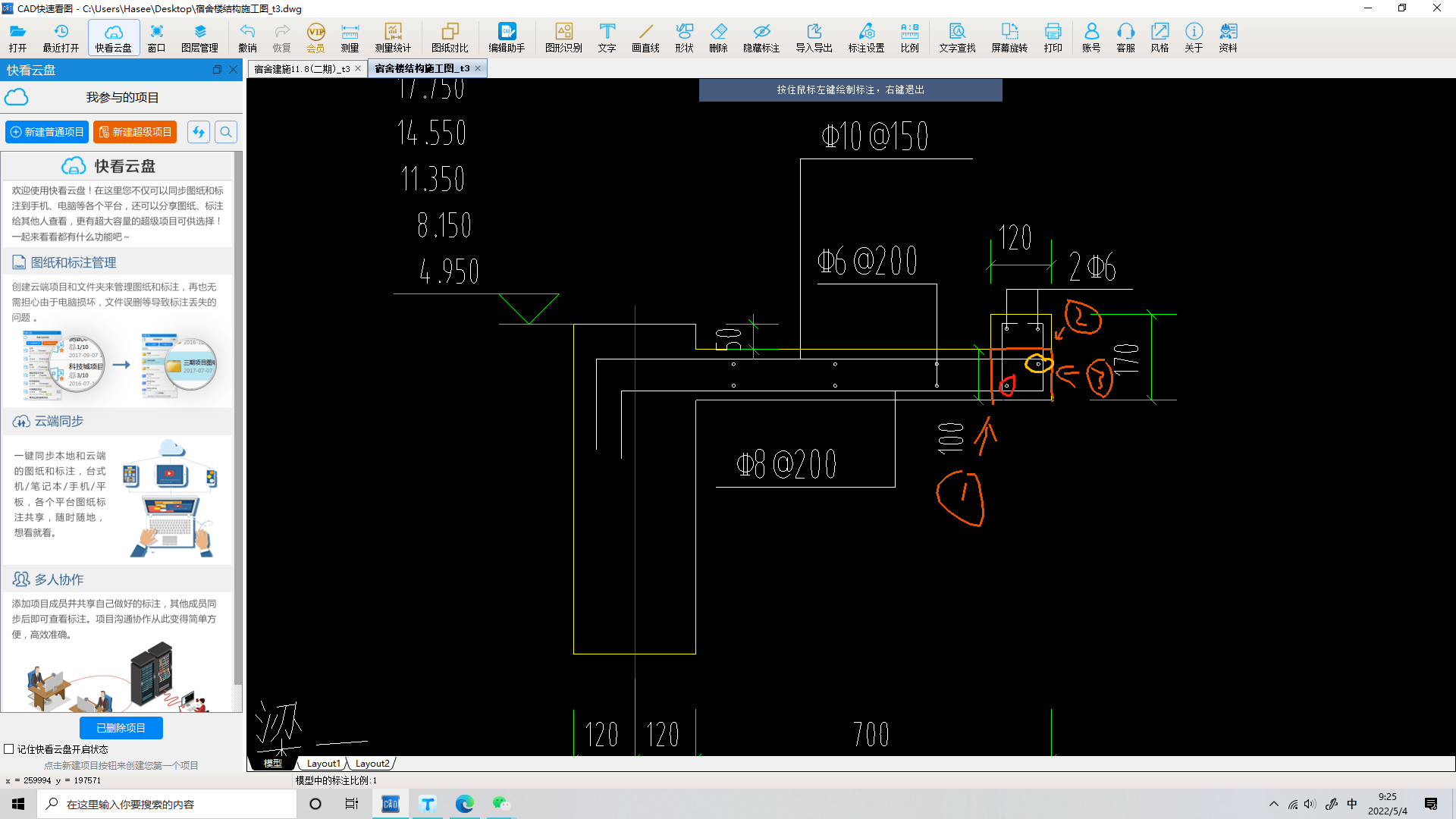The height and width of the screenshot is (819, 1456).
Task: Click the system tray volume icon
Action: coord(1310,804)
